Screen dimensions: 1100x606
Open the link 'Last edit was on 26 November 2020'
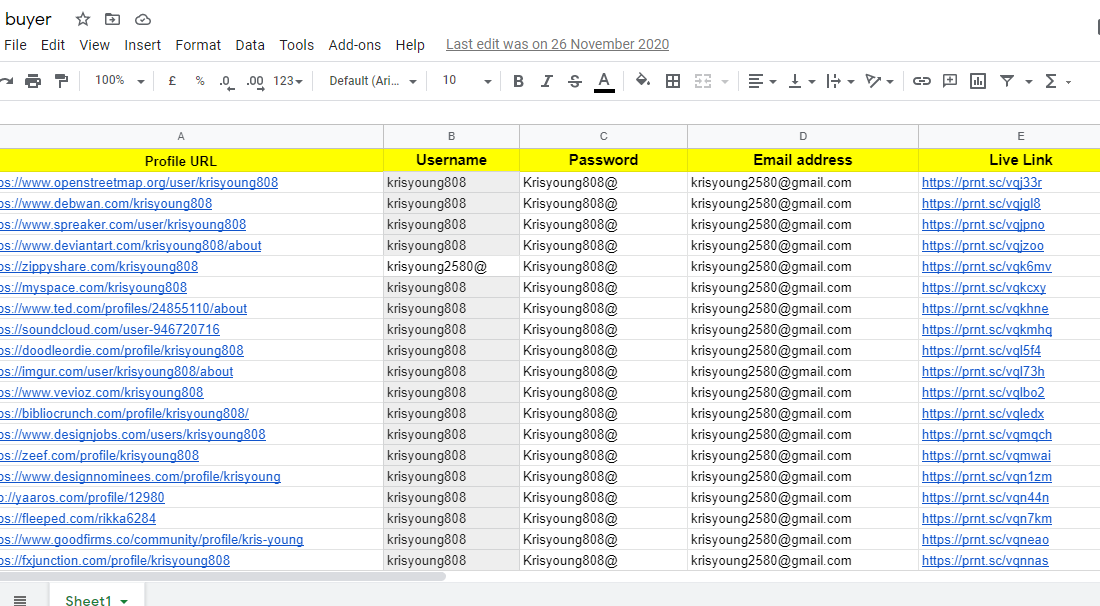(557, 44)
